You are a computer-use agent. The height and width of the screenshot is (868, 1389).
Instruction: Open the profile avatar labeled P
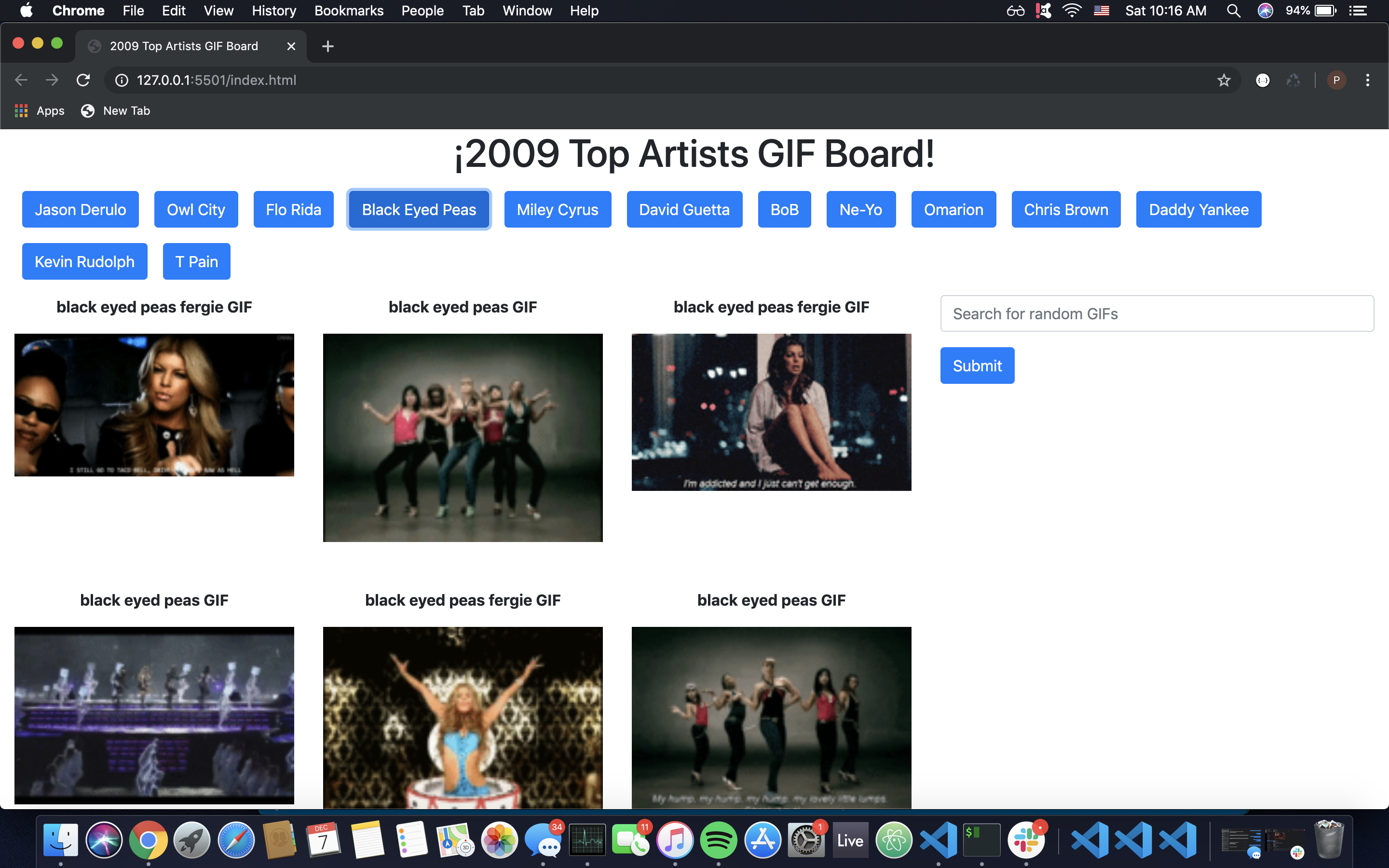1337,80
